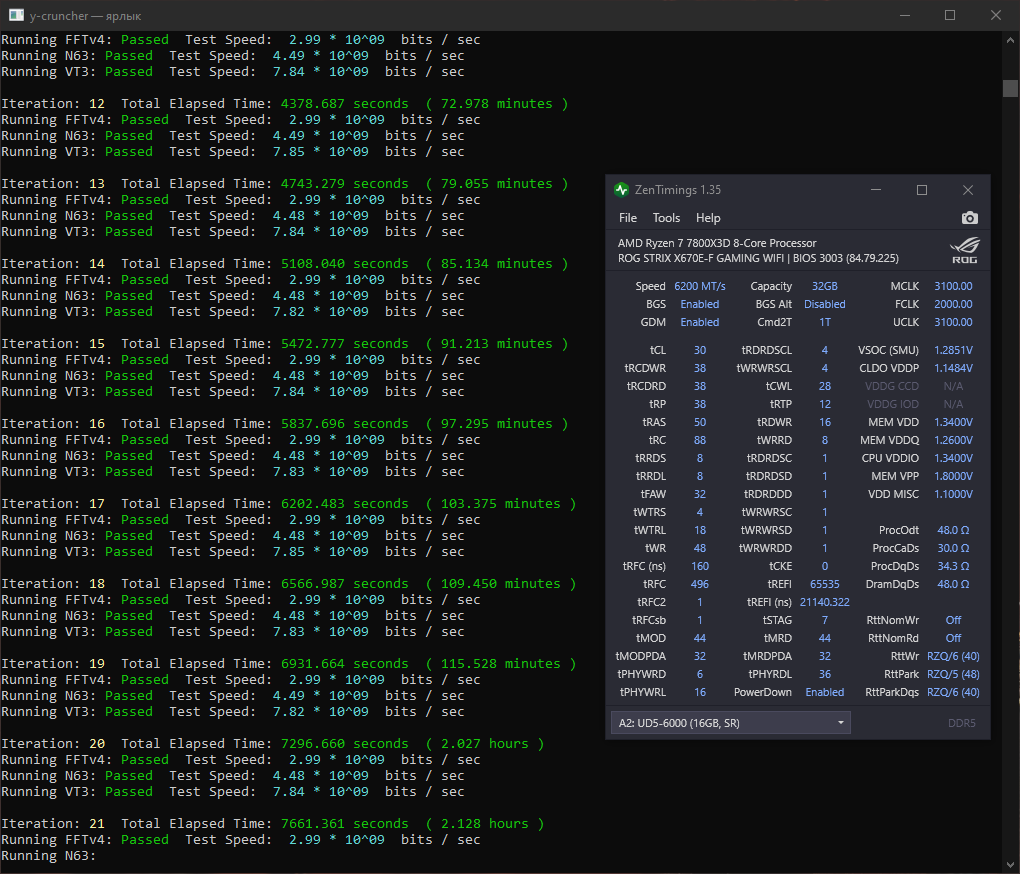Image resolution: width=1020 pixels, height=874 pixels.
Task: Open the A2: UD5-6000 memory module dropdown
Action: (x=731, y=722)
